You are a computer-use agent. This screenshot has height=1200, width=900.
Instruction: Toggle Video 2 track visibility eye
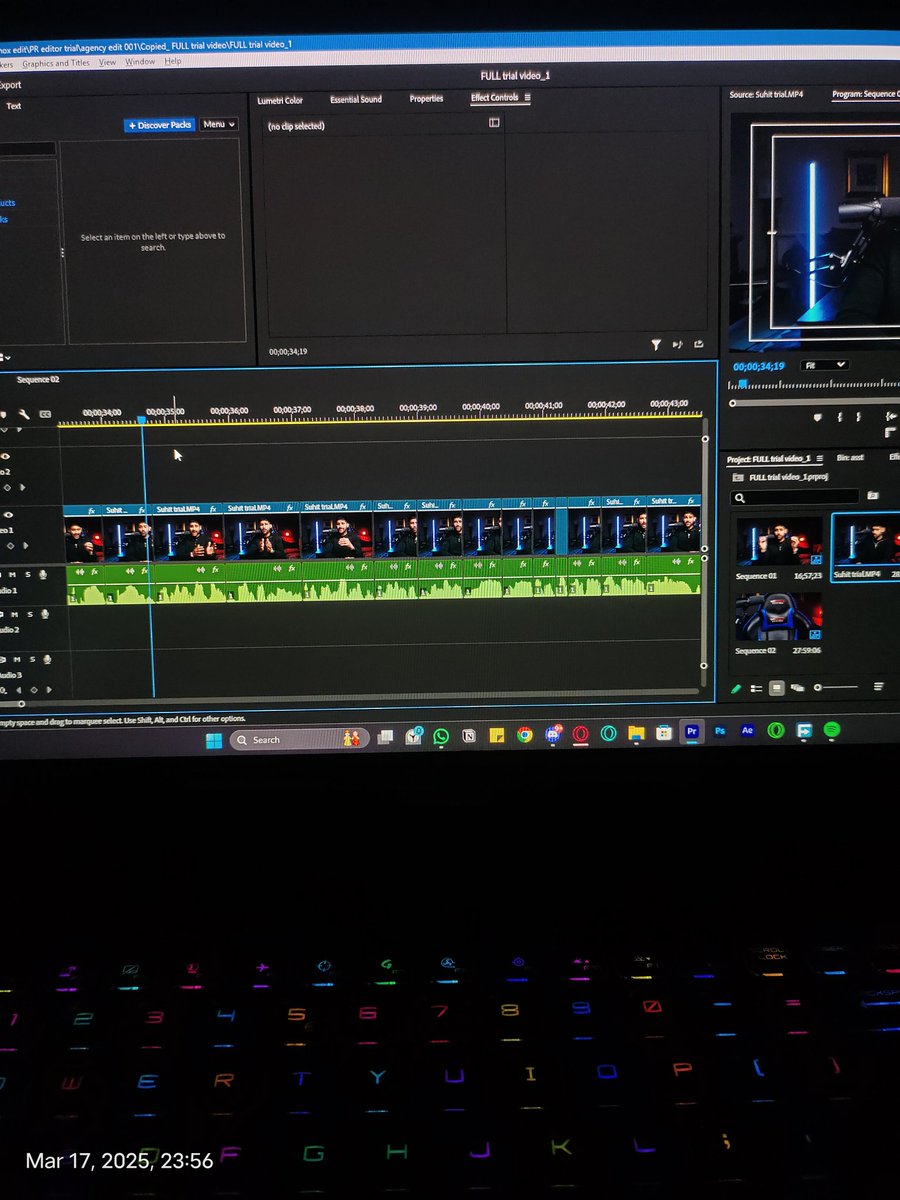coord(5,456)
